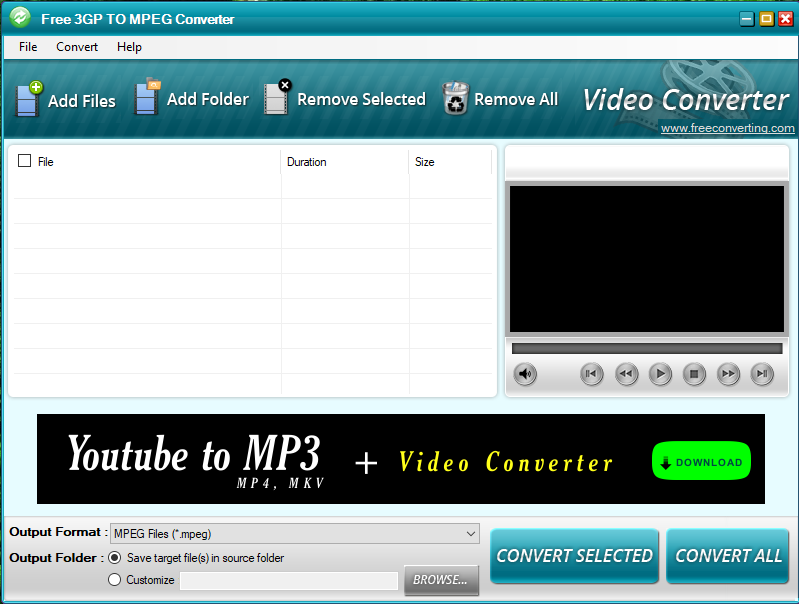Click the app logo in title bar
The width and height of the screenshot is (799, 604).
20,17
